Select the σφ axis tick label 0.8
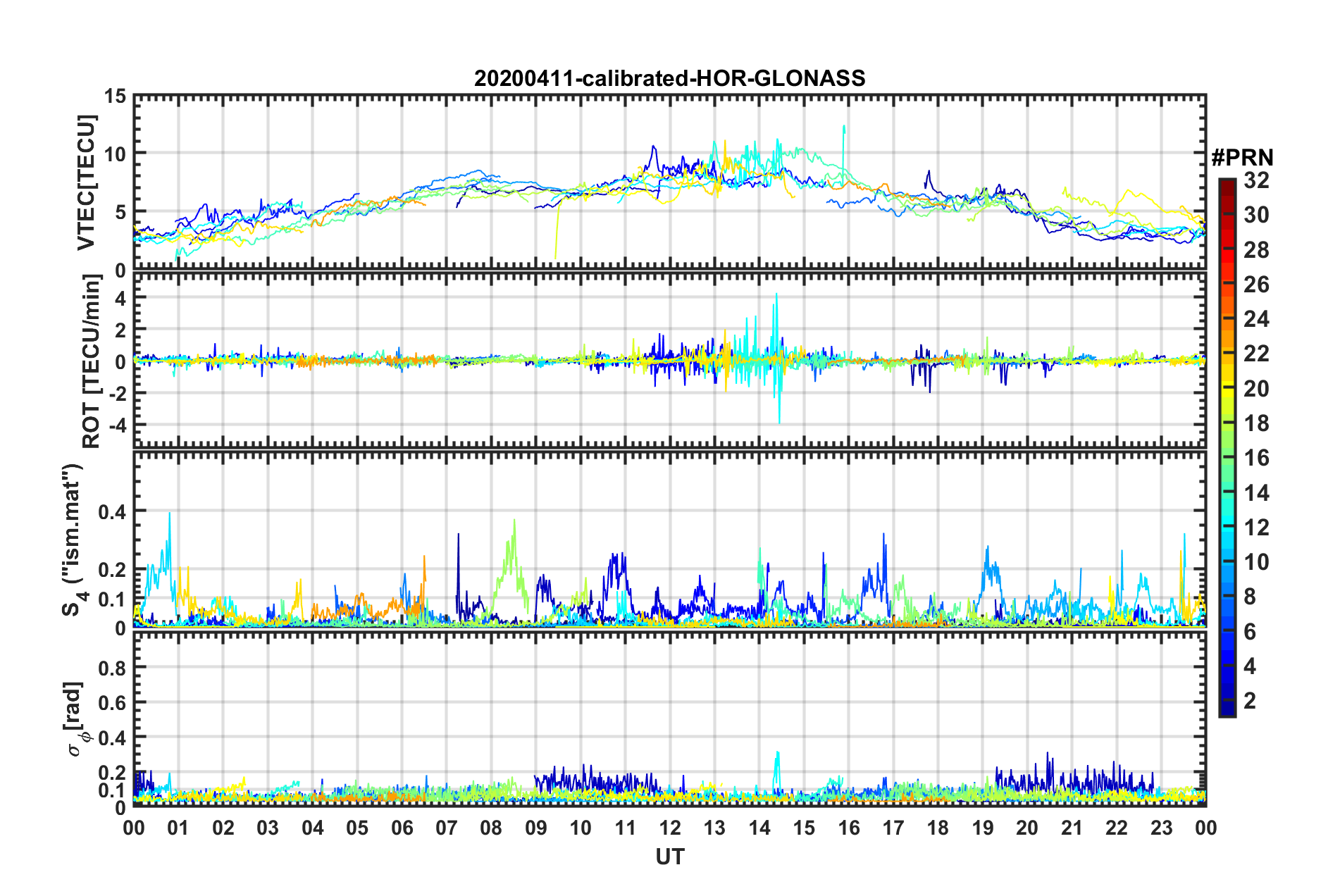 click(x=112, y=667)
